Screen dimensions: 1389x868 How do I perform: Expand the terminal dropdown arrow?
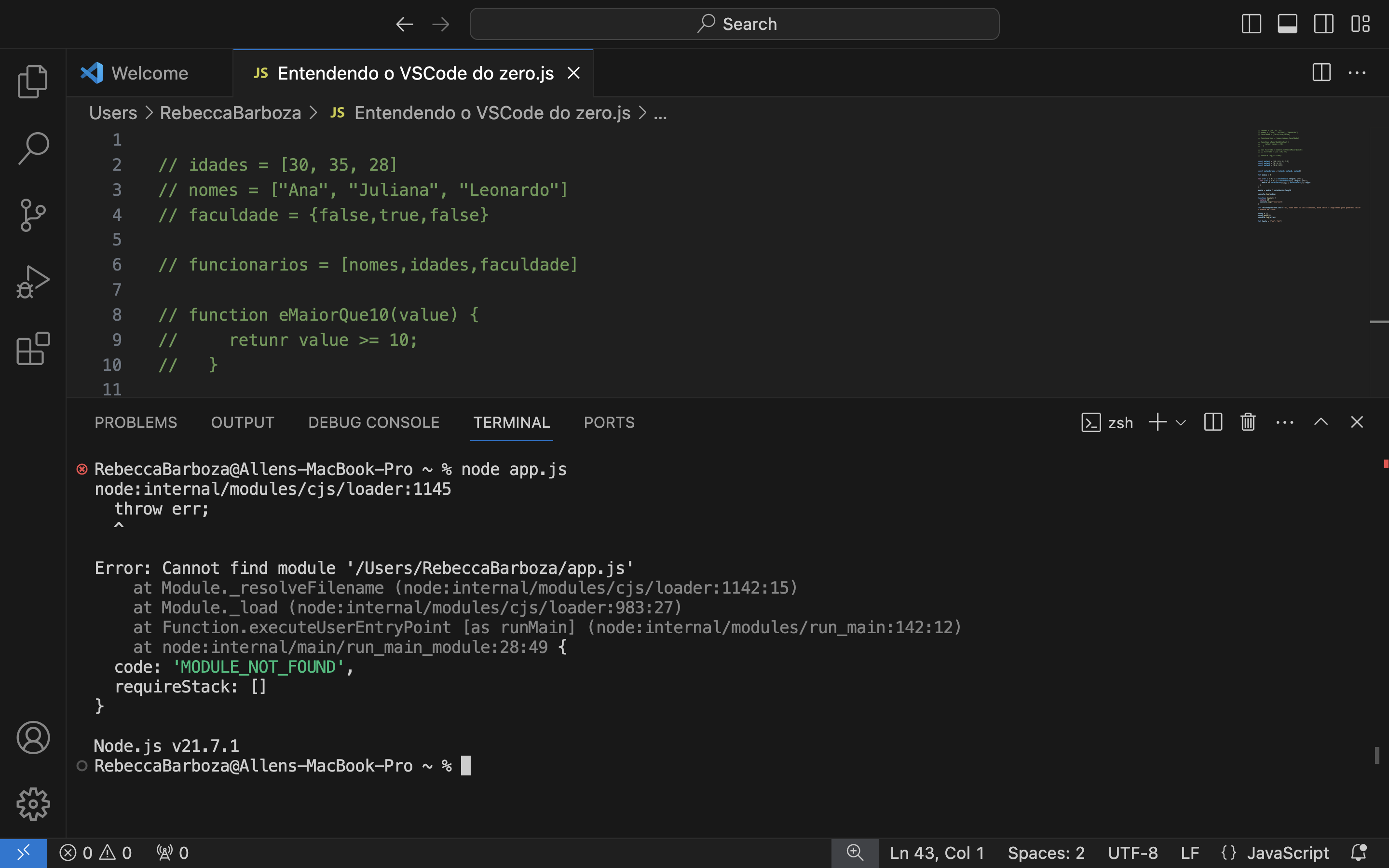click(x=1180, y=421)
